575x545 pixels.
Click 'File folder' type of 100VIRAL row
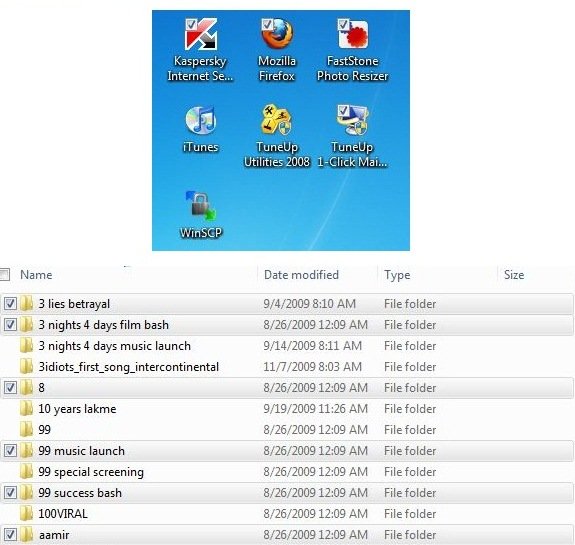[x=410, y=514]
